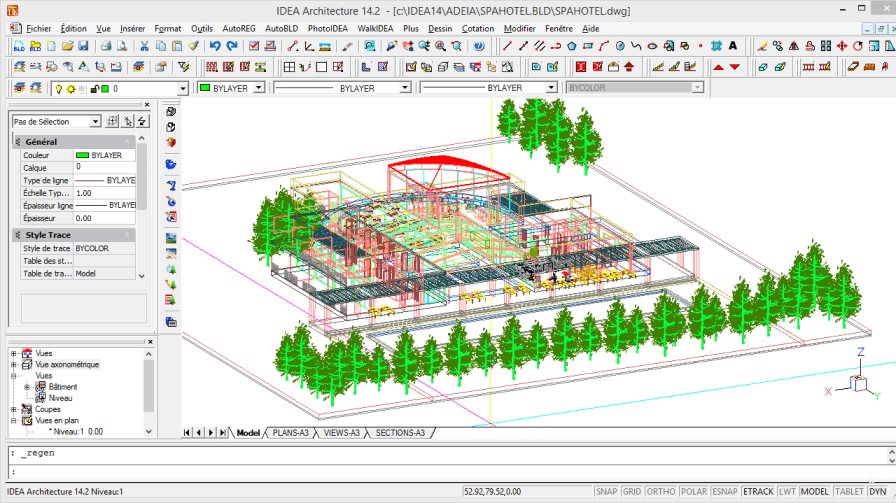Toggle POLAR tracking in status bar
The width and height of the screenshot is (896, 503).
(694, 492)
